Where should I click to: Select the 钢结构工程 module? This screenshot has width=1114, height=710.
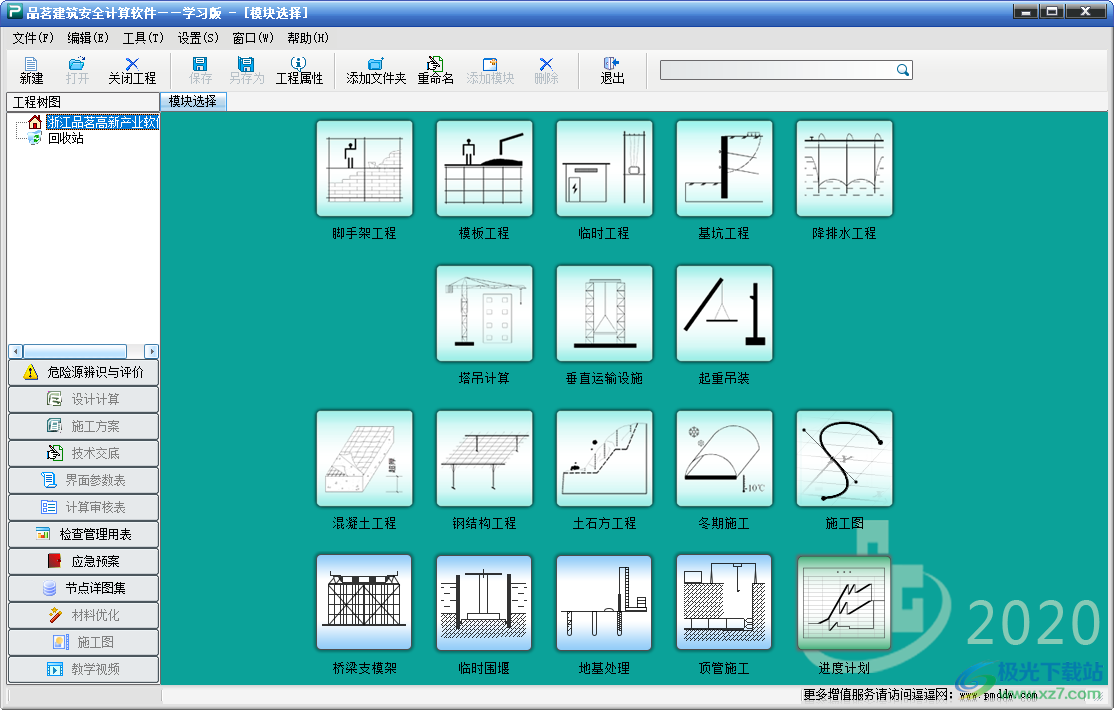coord(484,458)
